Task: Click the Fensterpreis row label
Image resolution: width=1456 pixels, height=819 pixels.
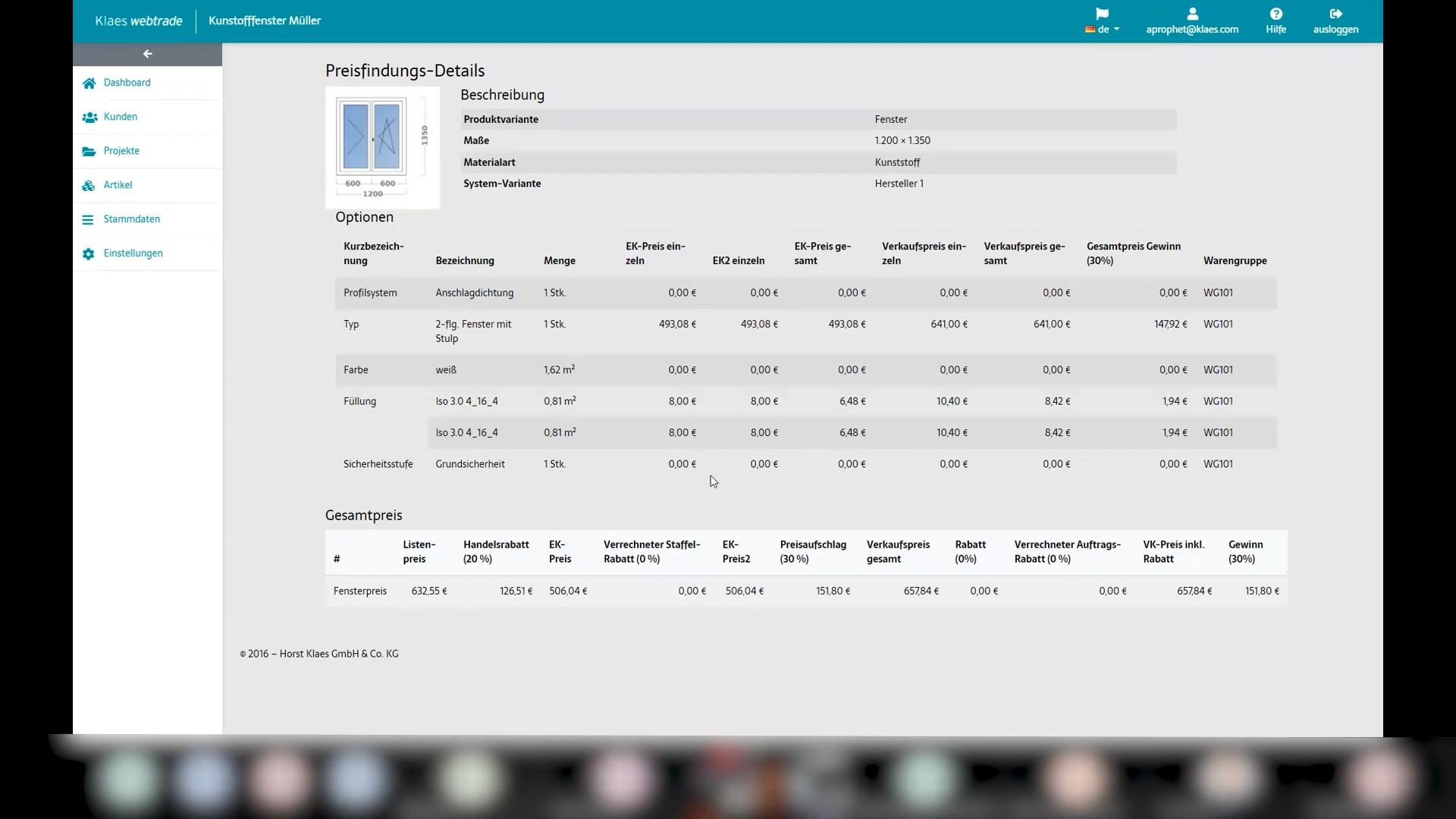Action: 360,591
